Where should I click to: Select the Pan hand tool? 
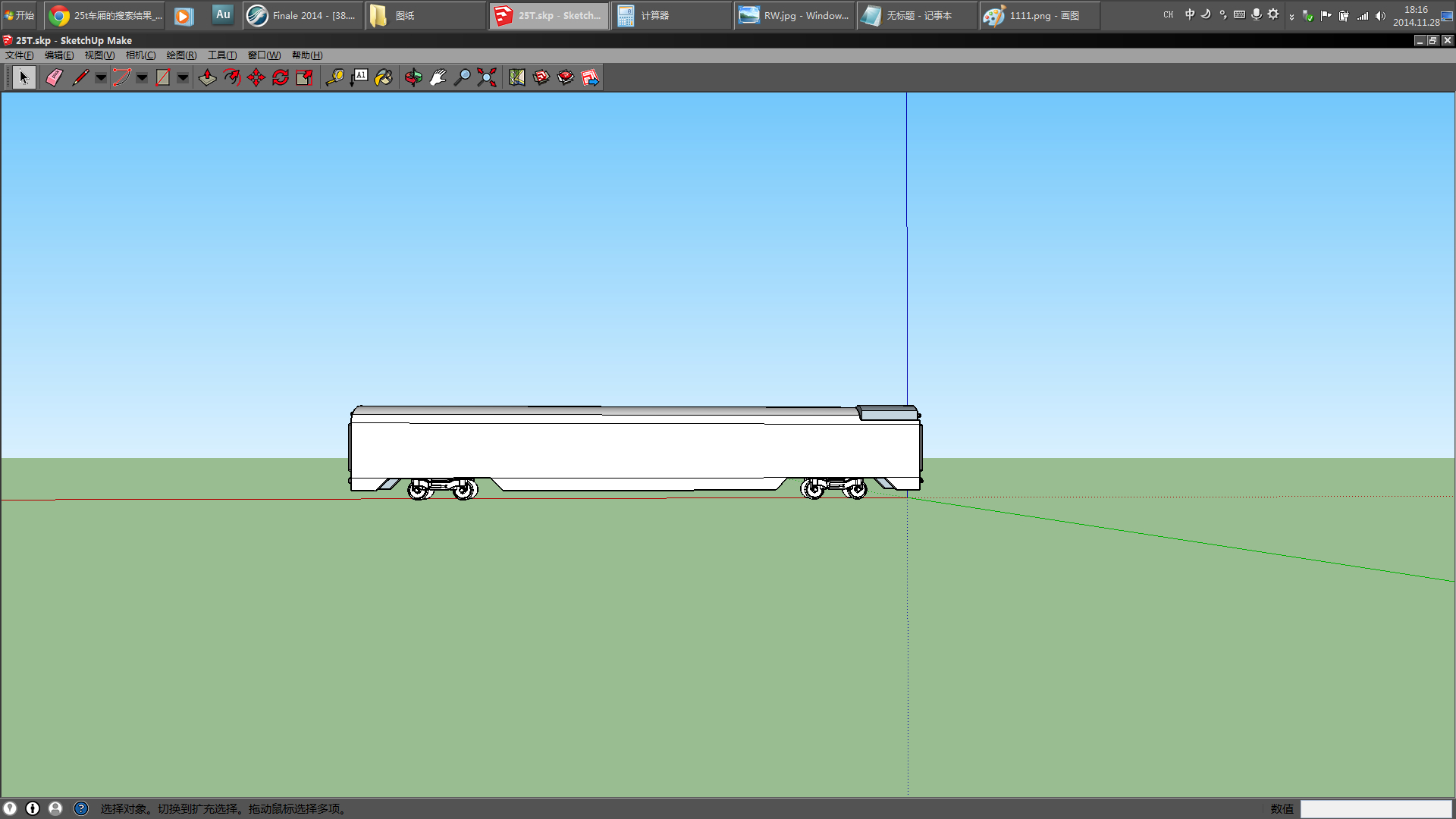coord(438,77)
